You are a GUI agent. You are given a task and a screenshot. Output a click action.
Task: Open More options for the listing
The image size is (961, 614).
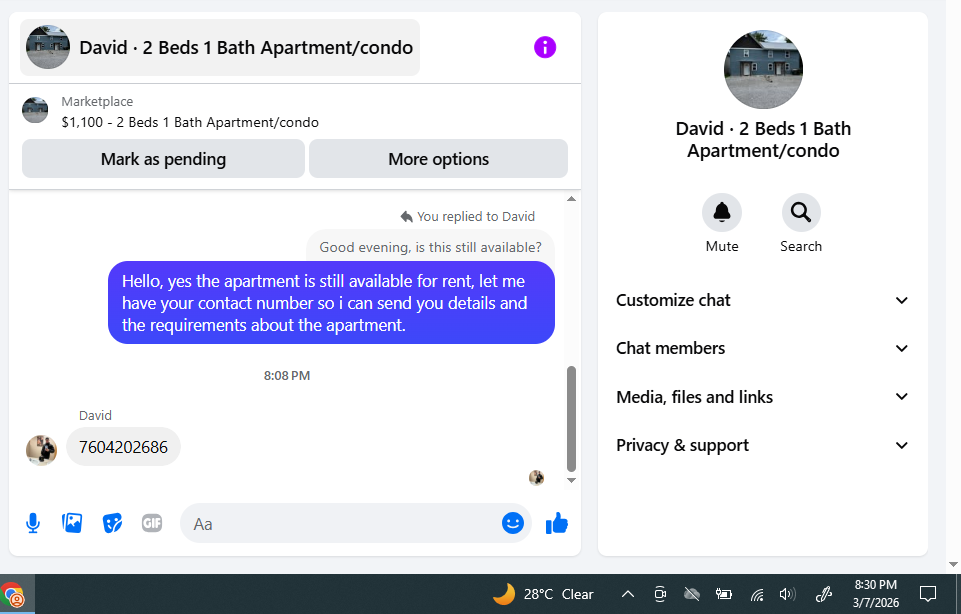click(x=438, y=159)
